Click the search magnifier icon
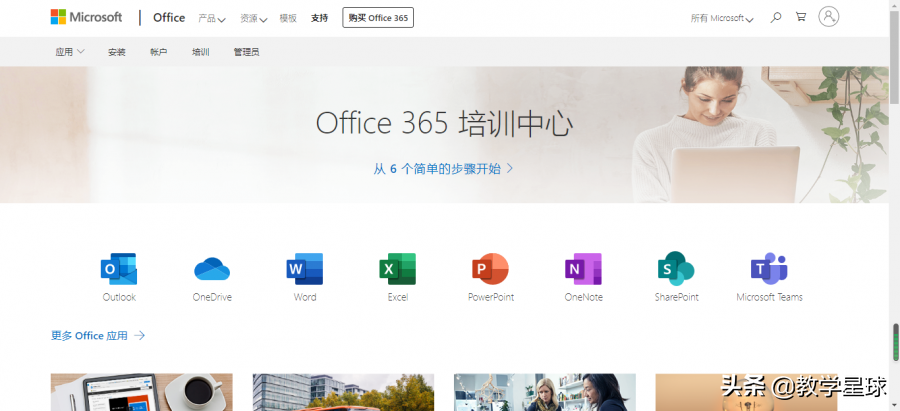Screen dimensions: 900x411 point(775,17)
